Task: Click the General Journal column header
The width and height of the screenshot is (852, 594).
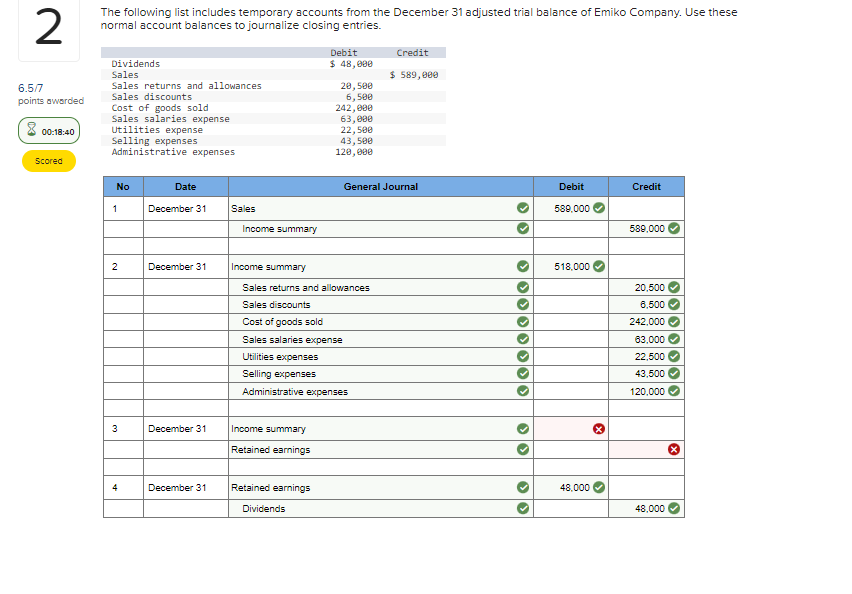Action: pos(381,186)
